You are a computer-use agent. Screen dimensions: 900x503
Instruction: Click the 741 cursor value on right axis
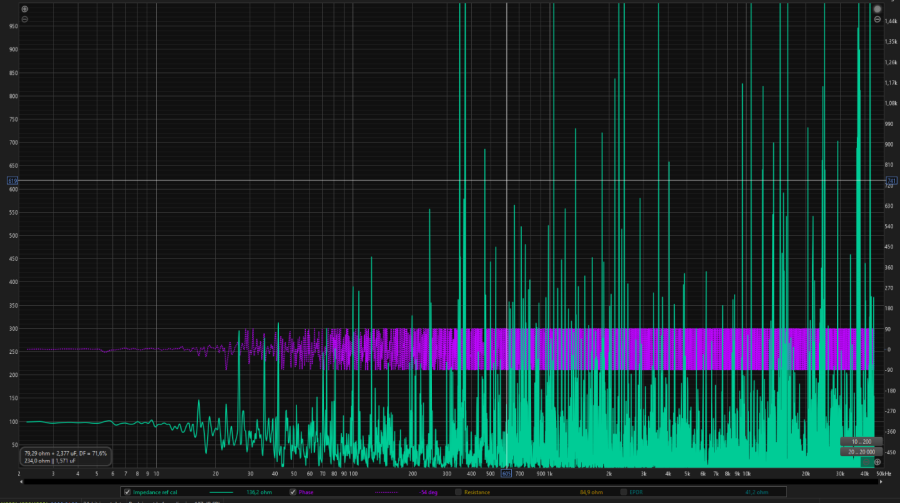point(891,180)
